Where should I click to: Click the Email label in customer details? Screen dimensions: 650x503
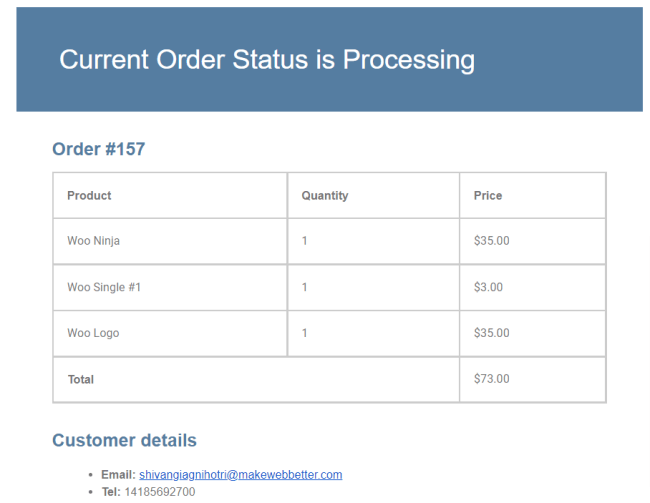coord(118,475)
